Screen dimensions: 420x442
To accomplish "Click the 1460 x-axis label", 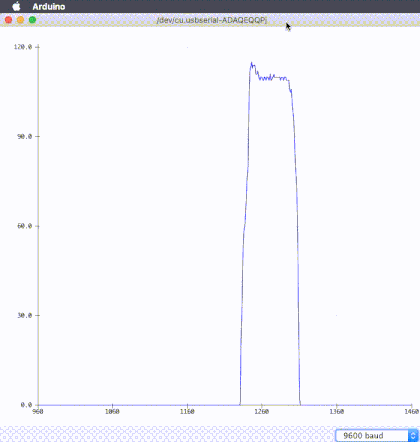I will pyautogui.click(x=412, y=412).
